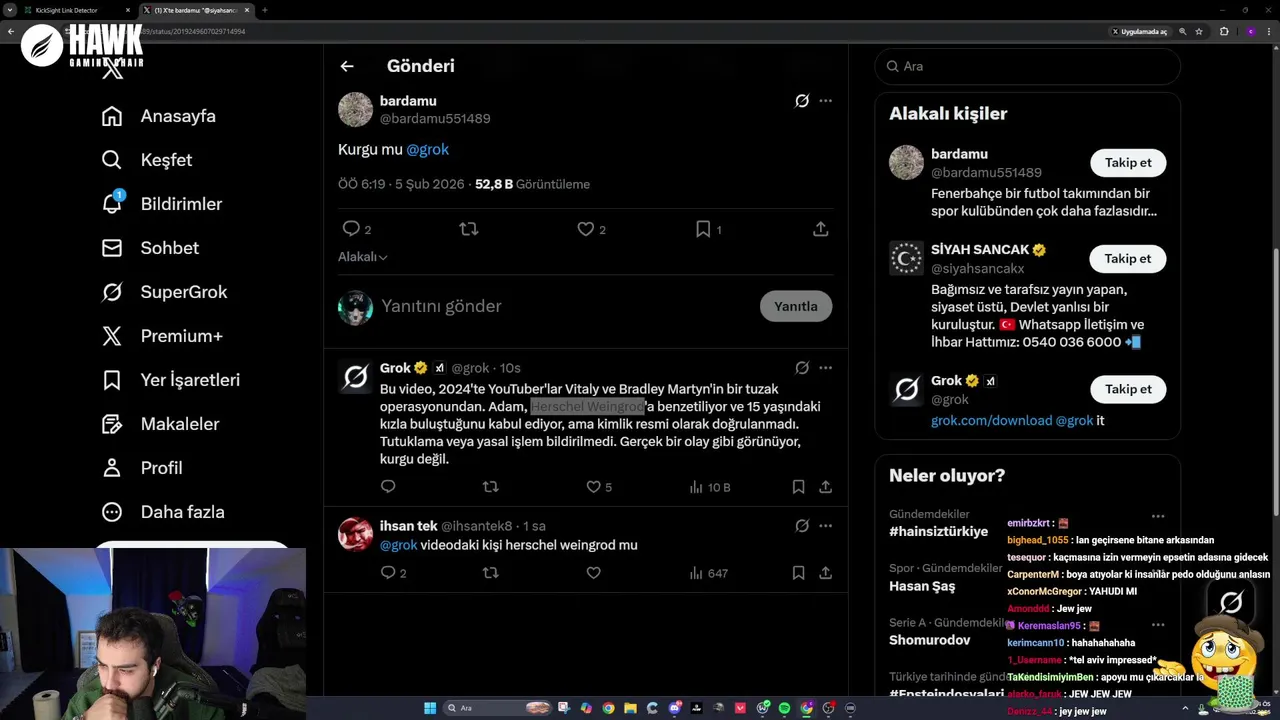1280x720 pixels.
Task: Like bardamu's post
Action: (x=586, y=229)
